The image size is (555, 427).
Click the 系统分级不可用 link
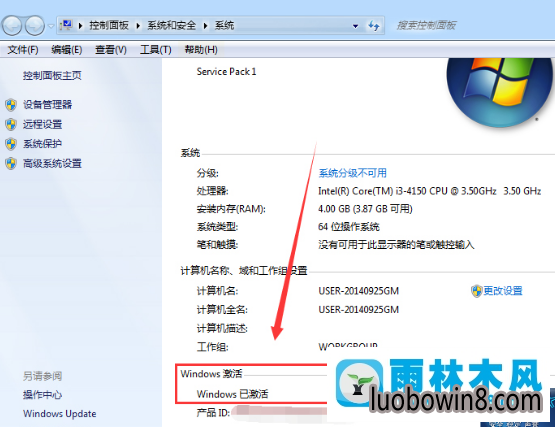tap(353, 173)
